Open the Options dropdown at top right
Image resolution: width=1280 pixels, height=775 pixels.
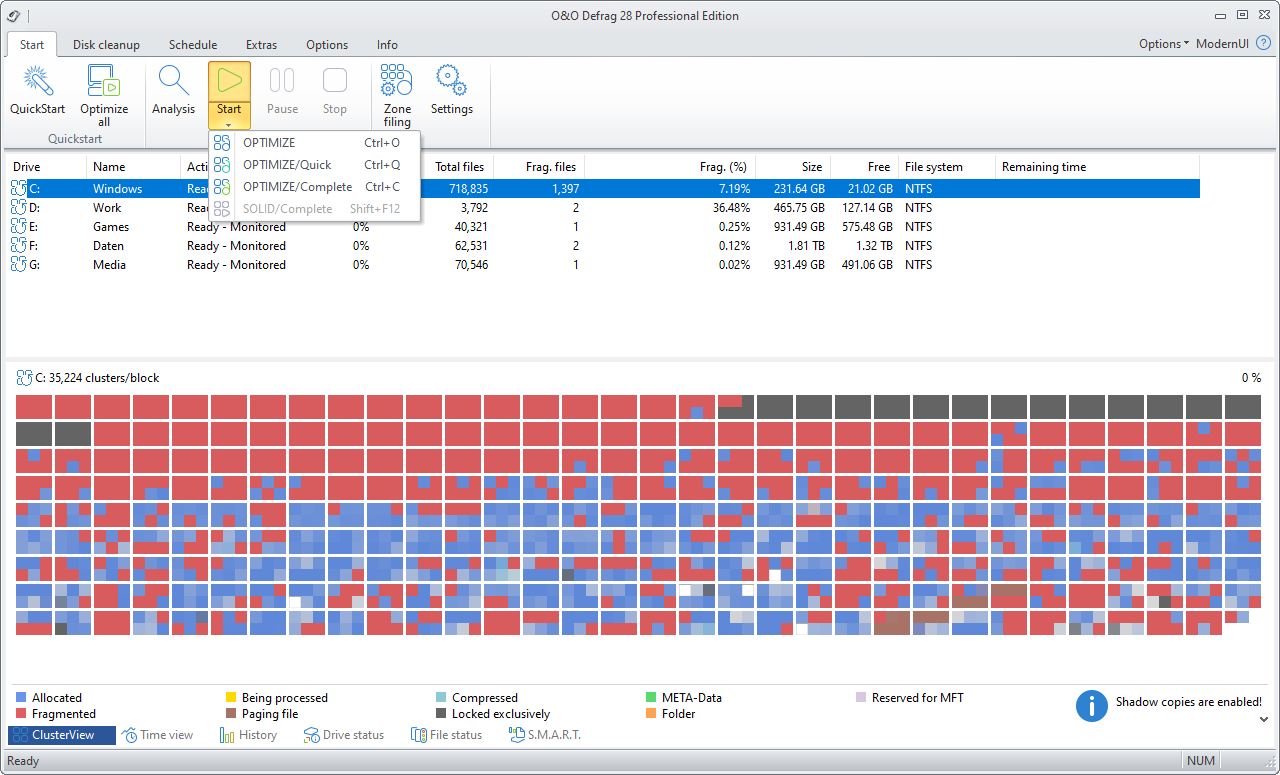click(x=1164, y=44)
